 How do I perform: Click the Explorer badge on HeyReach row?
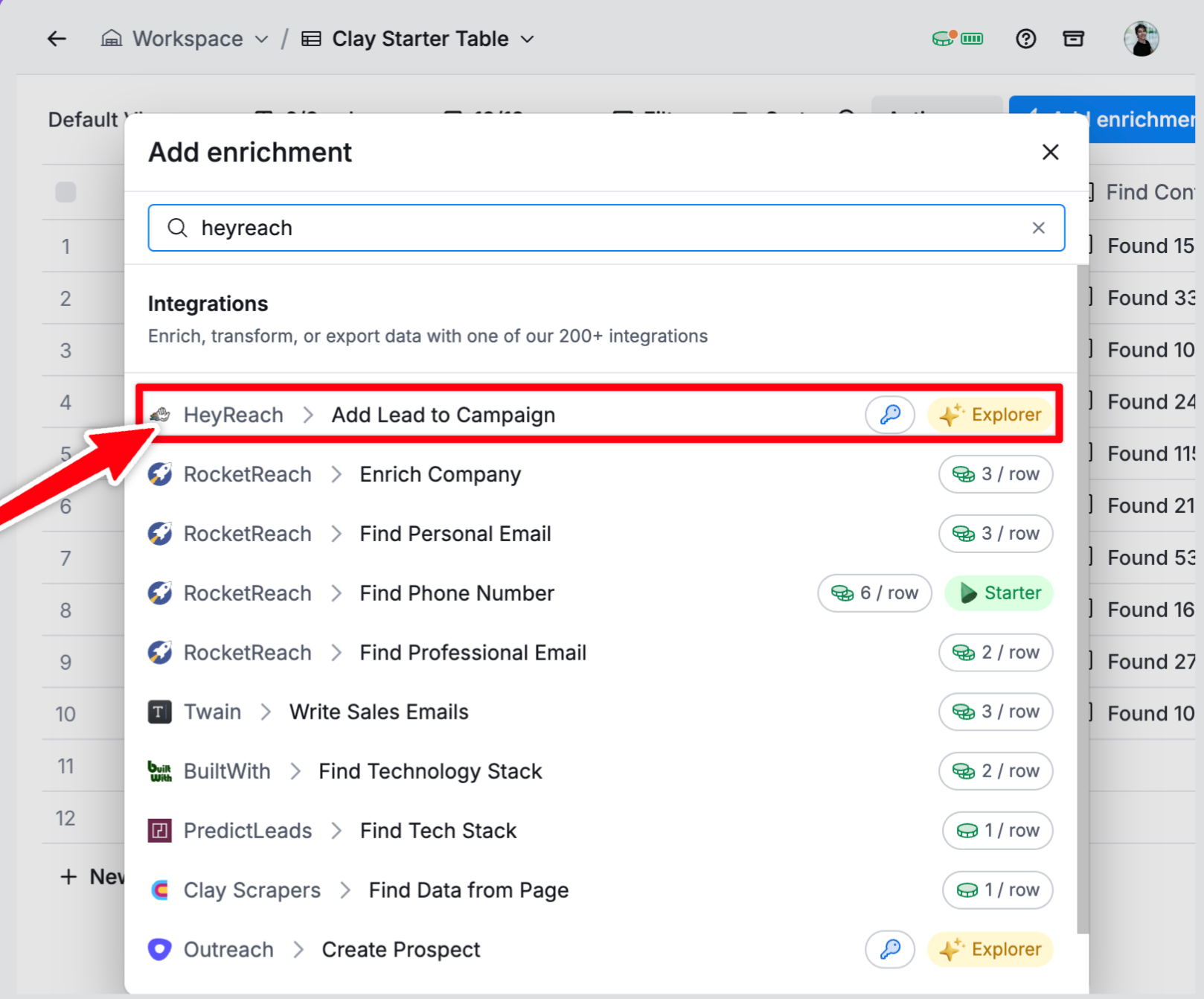[990, 415]
